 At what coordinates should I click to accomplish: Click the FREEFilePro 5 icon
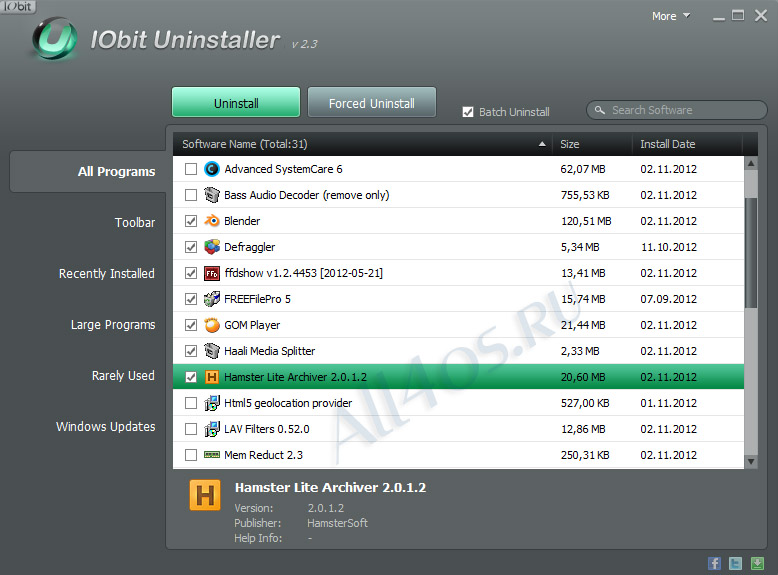[212, 299]
